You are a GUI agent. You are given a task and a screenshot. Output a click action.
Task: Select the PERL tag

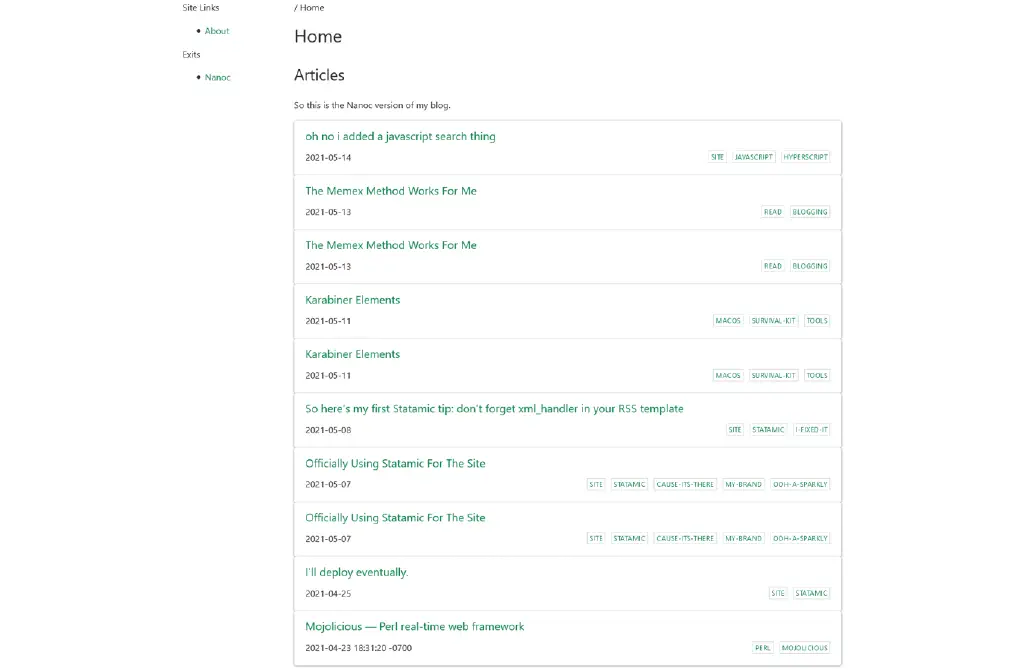pos(763,648)
